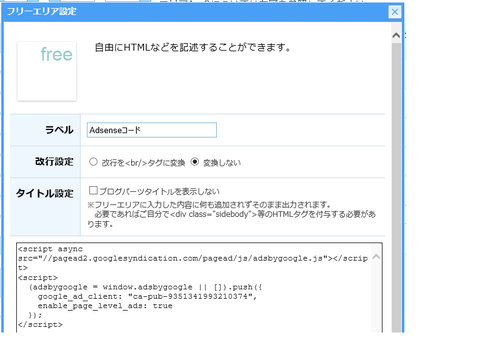Screen dimensions: 480x360
Task: Click the フリーエリア設定 title bar text
Action: click(x=42, y=12)
